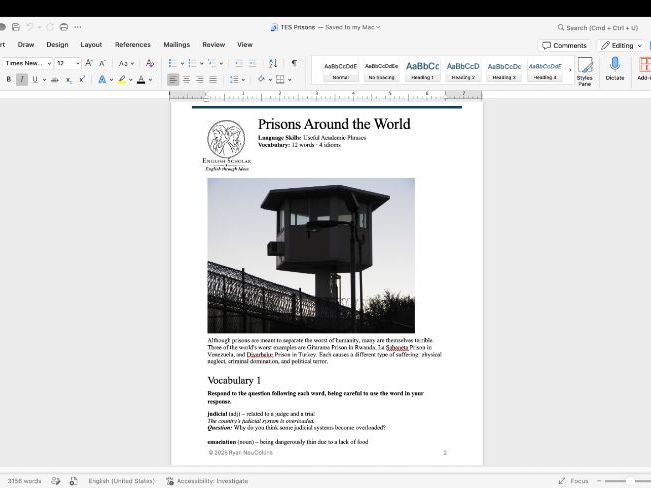Screen dimensions: 651x488
Task: Click track changes status bar icon
Action: coord(73,481)
